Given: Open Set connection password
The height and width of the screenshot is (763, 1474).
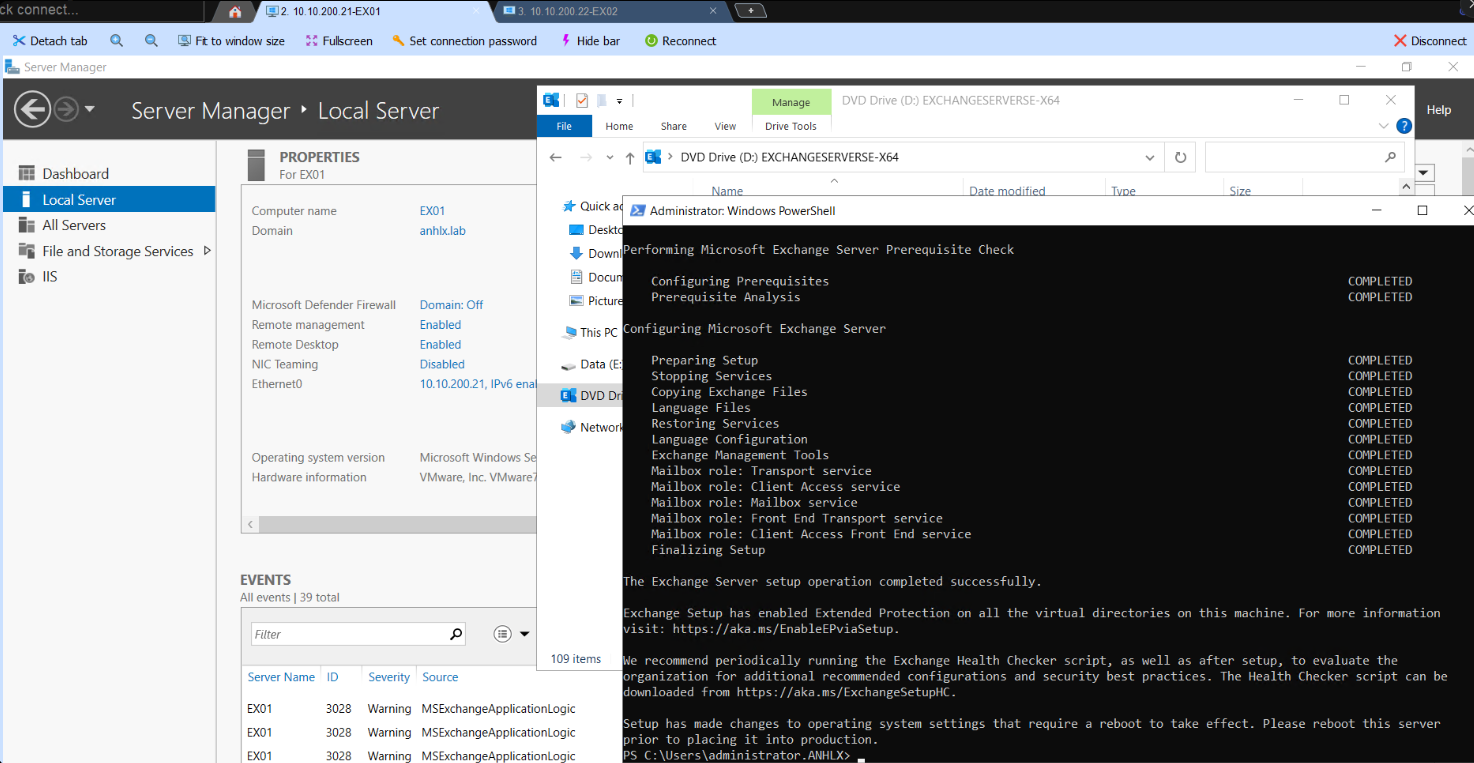Looking at the screenshot, I should (x=464, y=41).
